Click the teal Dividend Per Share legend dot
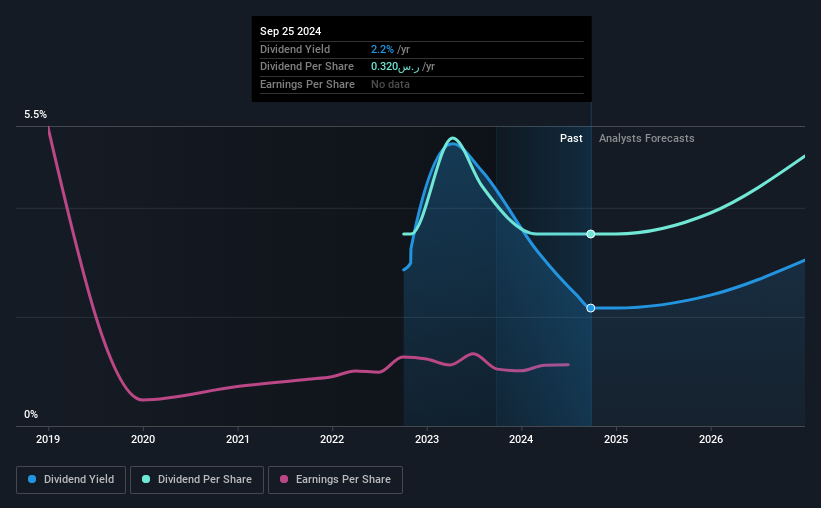This screenshot has height=508, width=821. 146,479
